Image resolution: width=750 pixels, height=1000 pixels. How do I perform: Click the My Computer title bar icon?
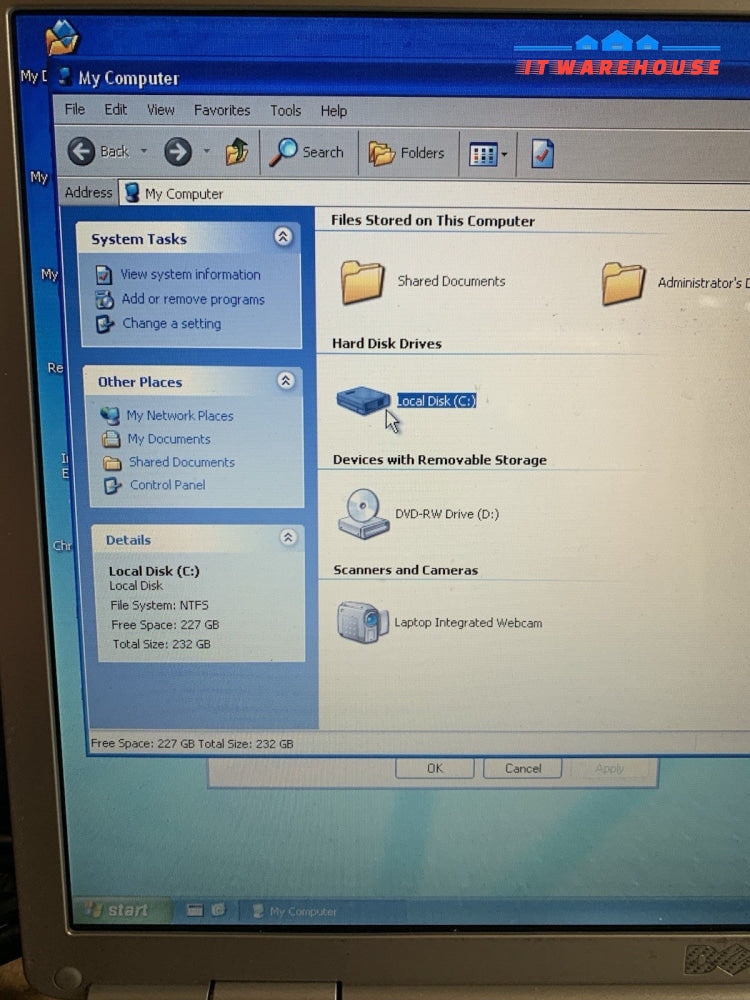click(x=64, y=77)
